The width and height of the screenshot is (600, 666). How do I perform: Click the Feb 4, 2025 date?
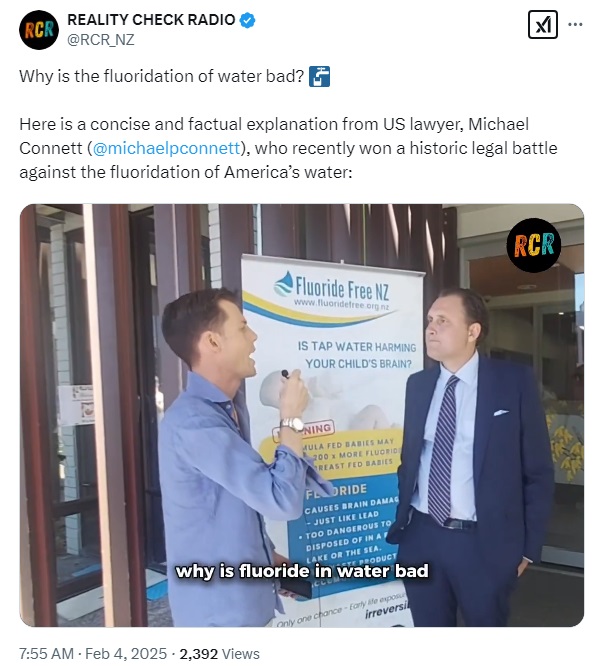point(126,653)
